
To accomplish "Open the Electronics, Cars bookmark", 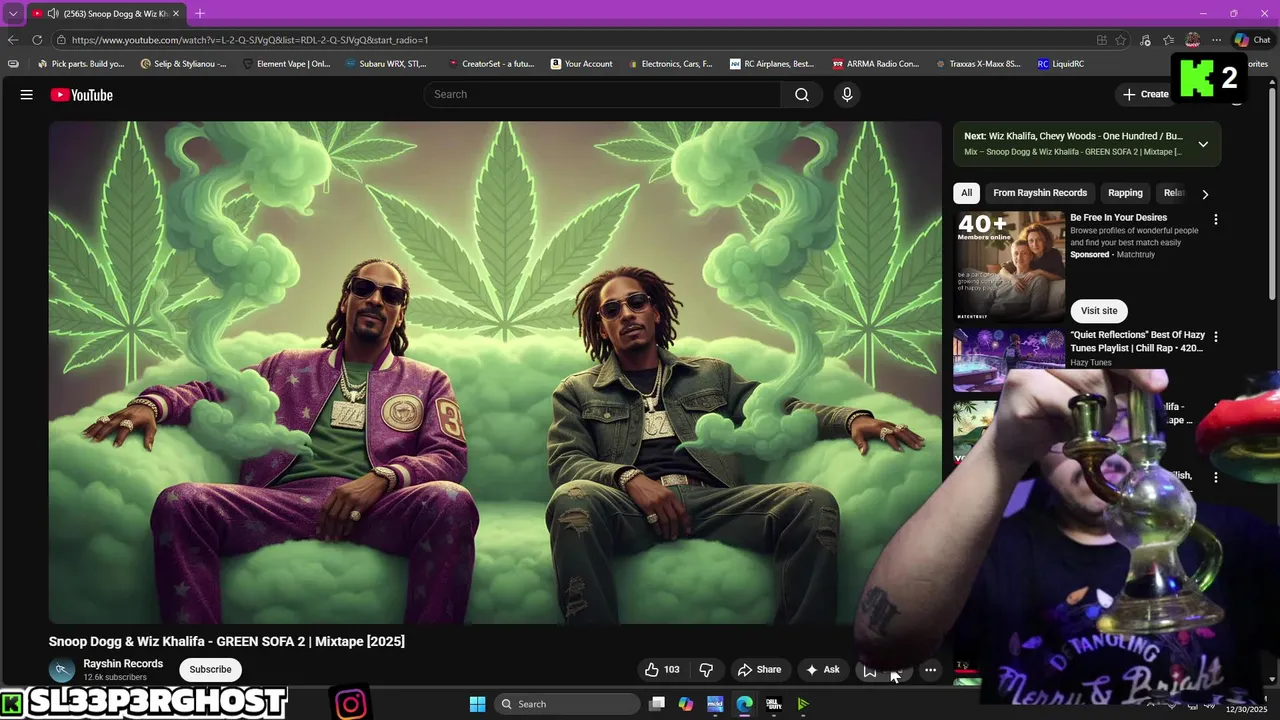I will [x=670, y=64].
